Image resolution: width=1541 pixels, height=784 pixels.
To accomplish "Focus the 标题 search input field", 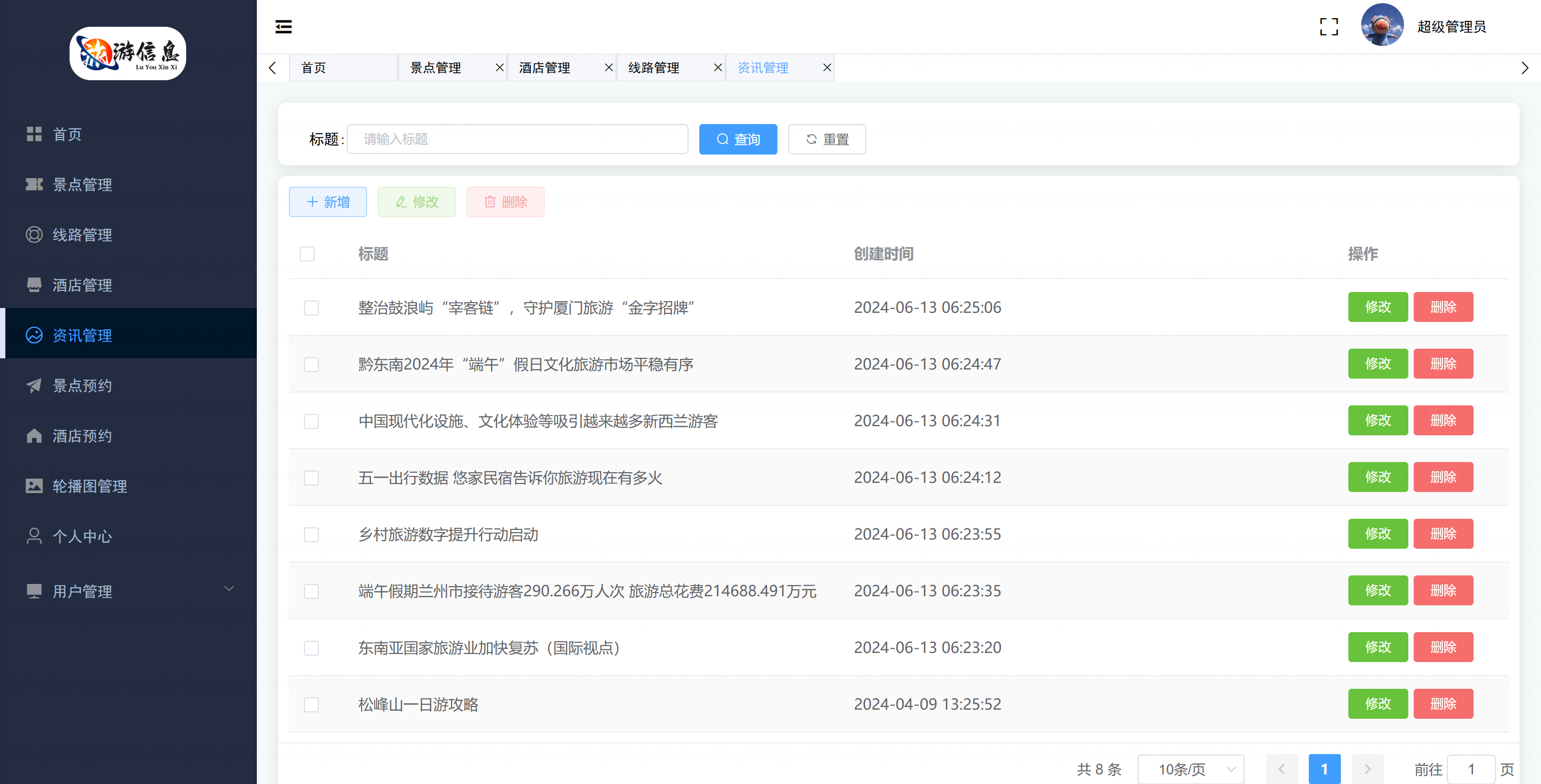I will coord(517,140).
